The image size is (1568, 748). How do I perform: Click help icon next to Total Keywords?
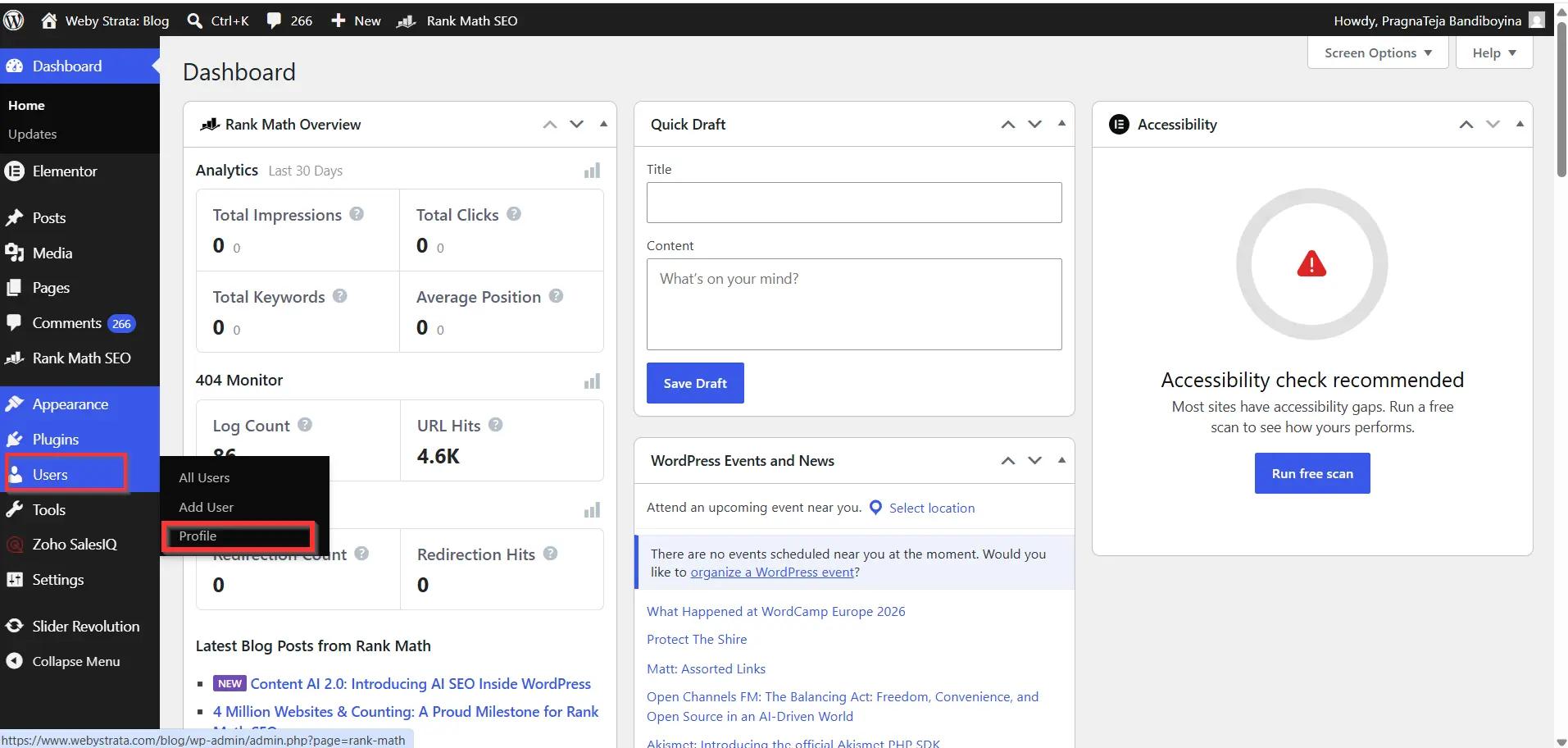click(340, 295)
